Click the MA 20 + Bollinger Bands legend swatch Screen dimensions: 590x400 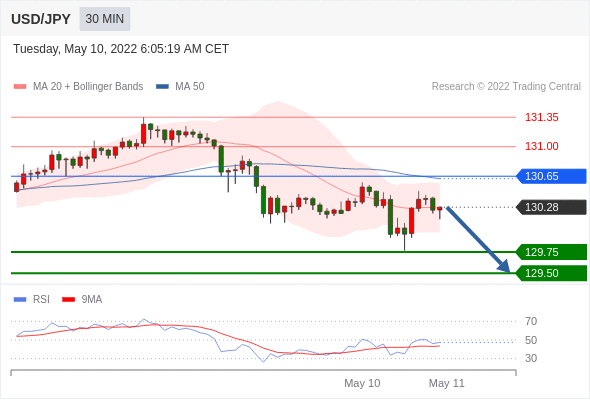click(x=20, y=87)
